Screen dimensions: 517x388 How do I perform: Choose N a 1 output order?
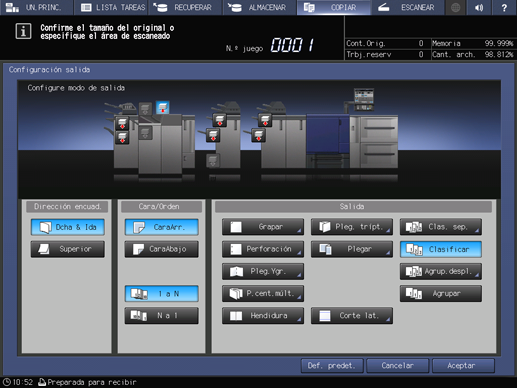pyautogui.click(x=162, y=315)
